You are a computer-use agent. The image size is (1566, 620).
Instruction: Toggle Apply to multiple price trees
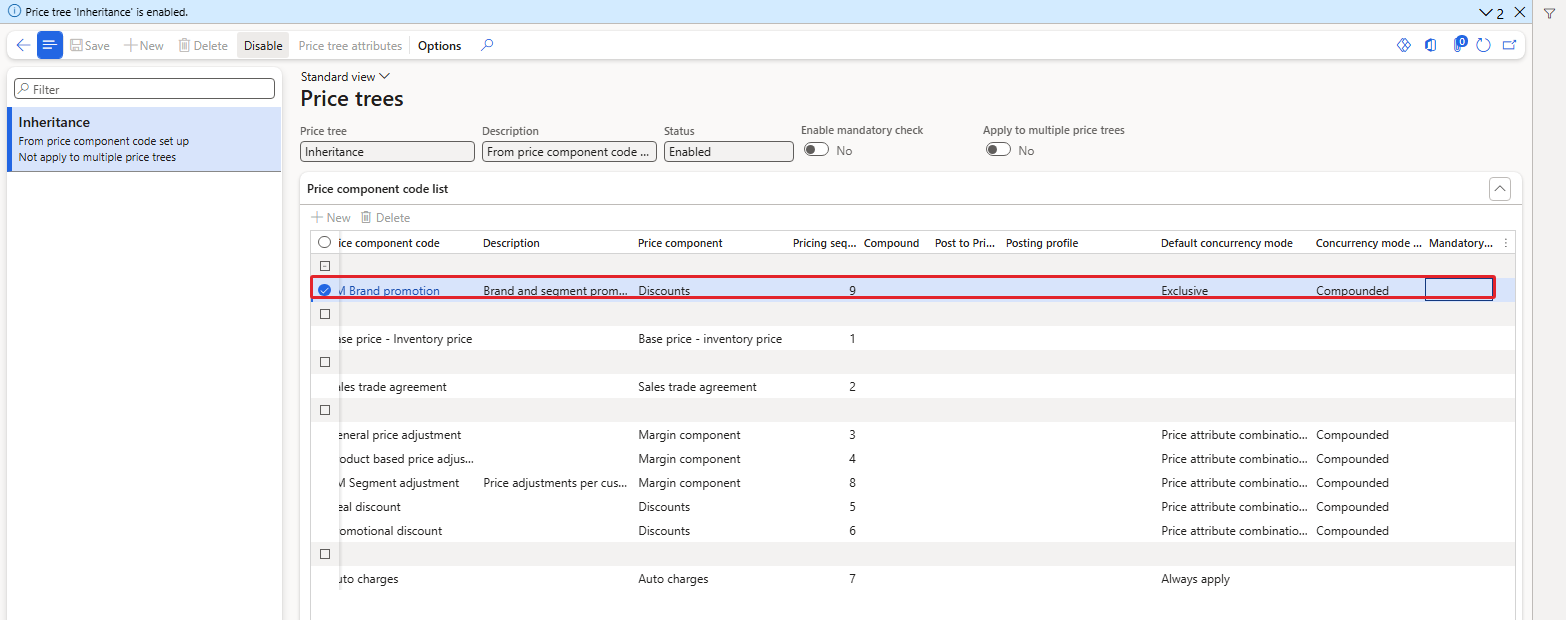[x=998, y=150]
